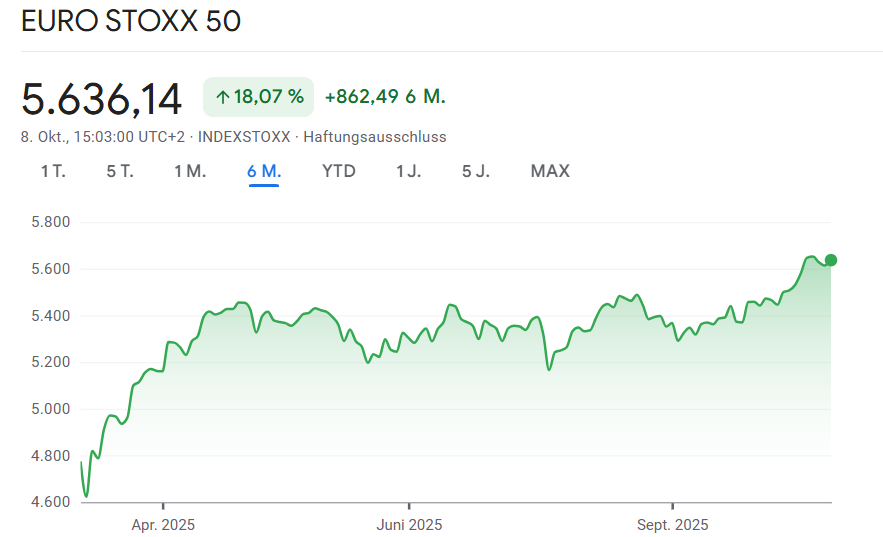883x537 pixels.
Task: Switch chart to YTD range
Action: tap(338, 171)
